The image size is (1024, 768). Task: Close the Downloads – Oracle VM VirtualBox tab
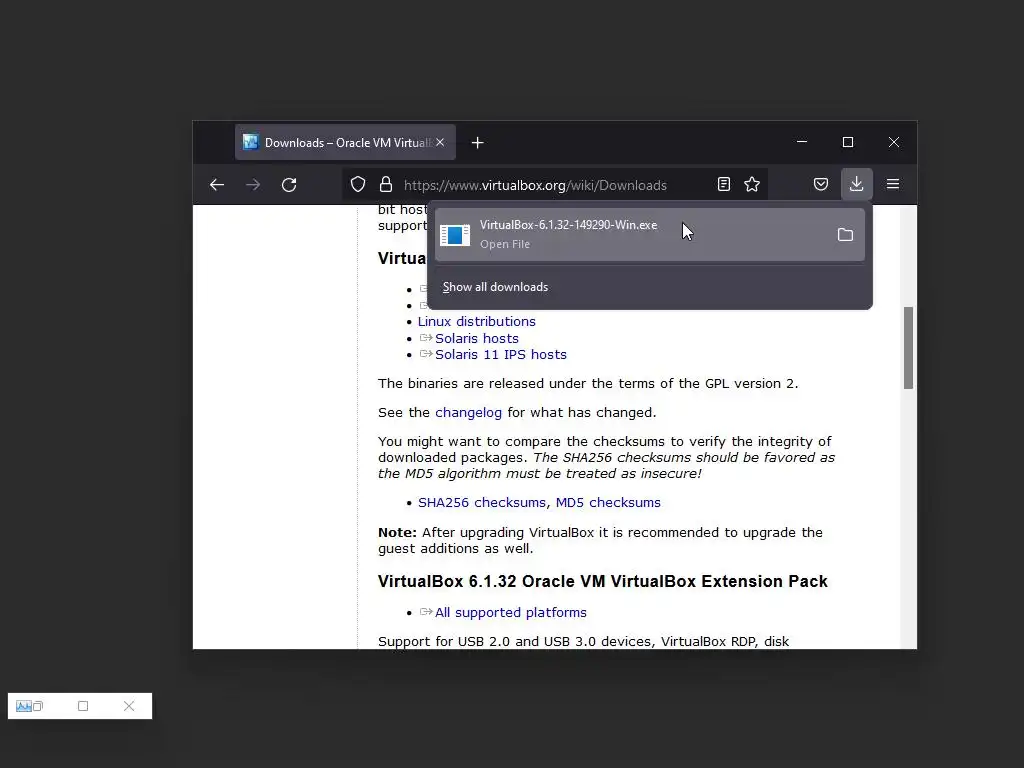[x=440, y=142]
